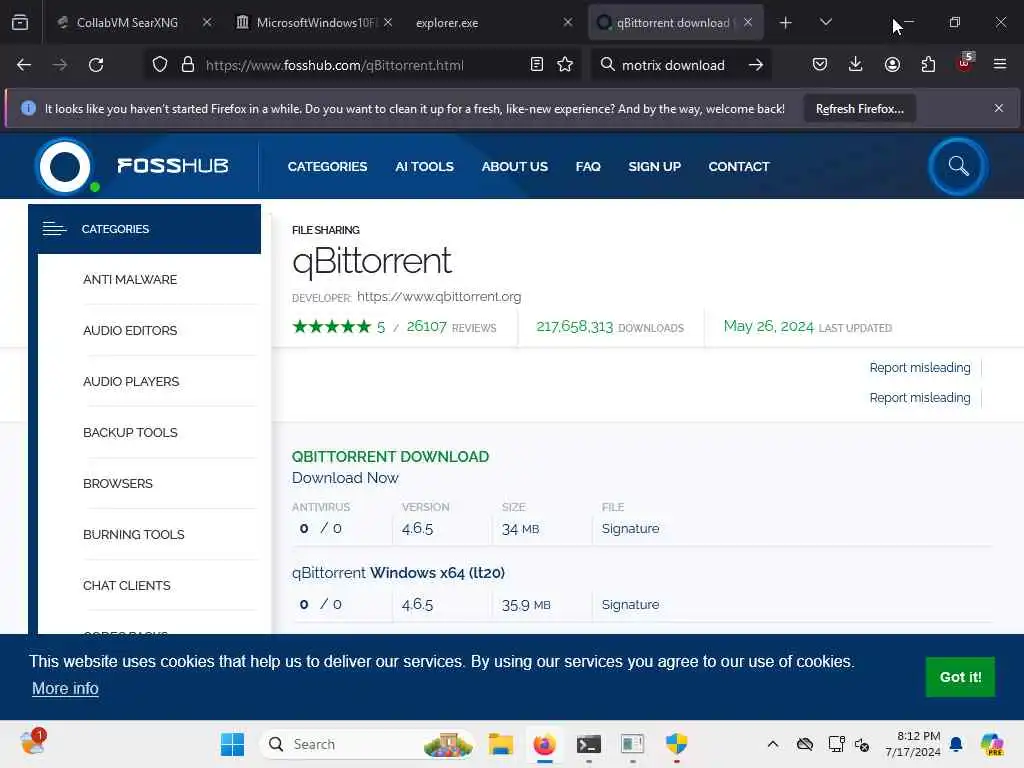
Task: Click the second Report misleading link
Action: point(920,398)
